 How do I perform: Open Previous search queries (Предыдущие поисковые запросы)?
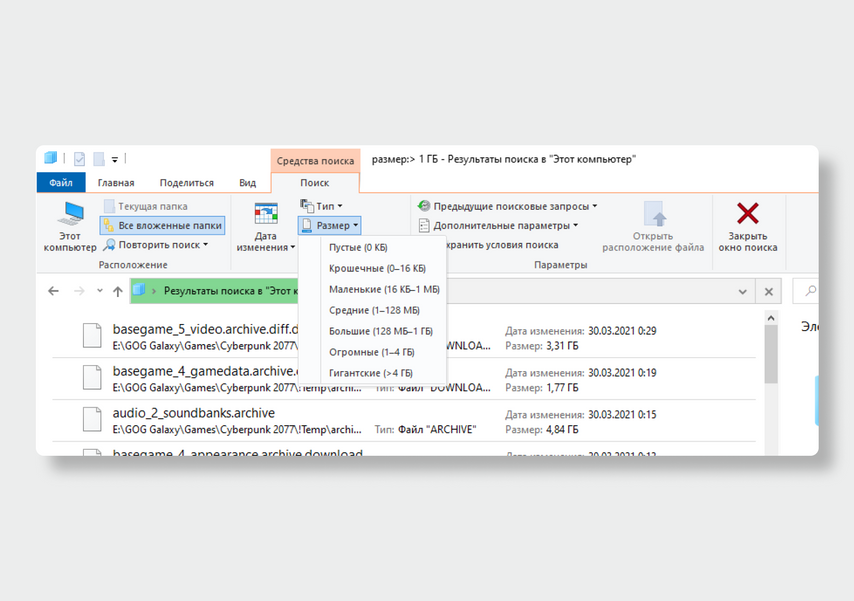[x=508, y=207]
